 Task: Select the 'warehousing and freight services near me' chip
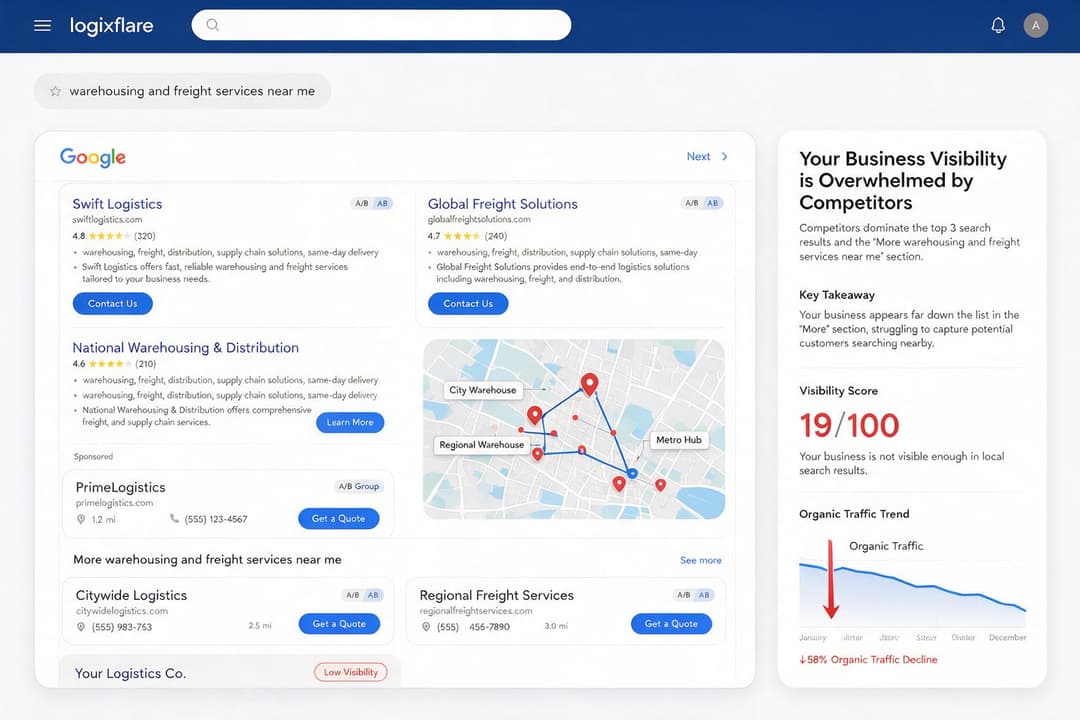pos(183,91)
